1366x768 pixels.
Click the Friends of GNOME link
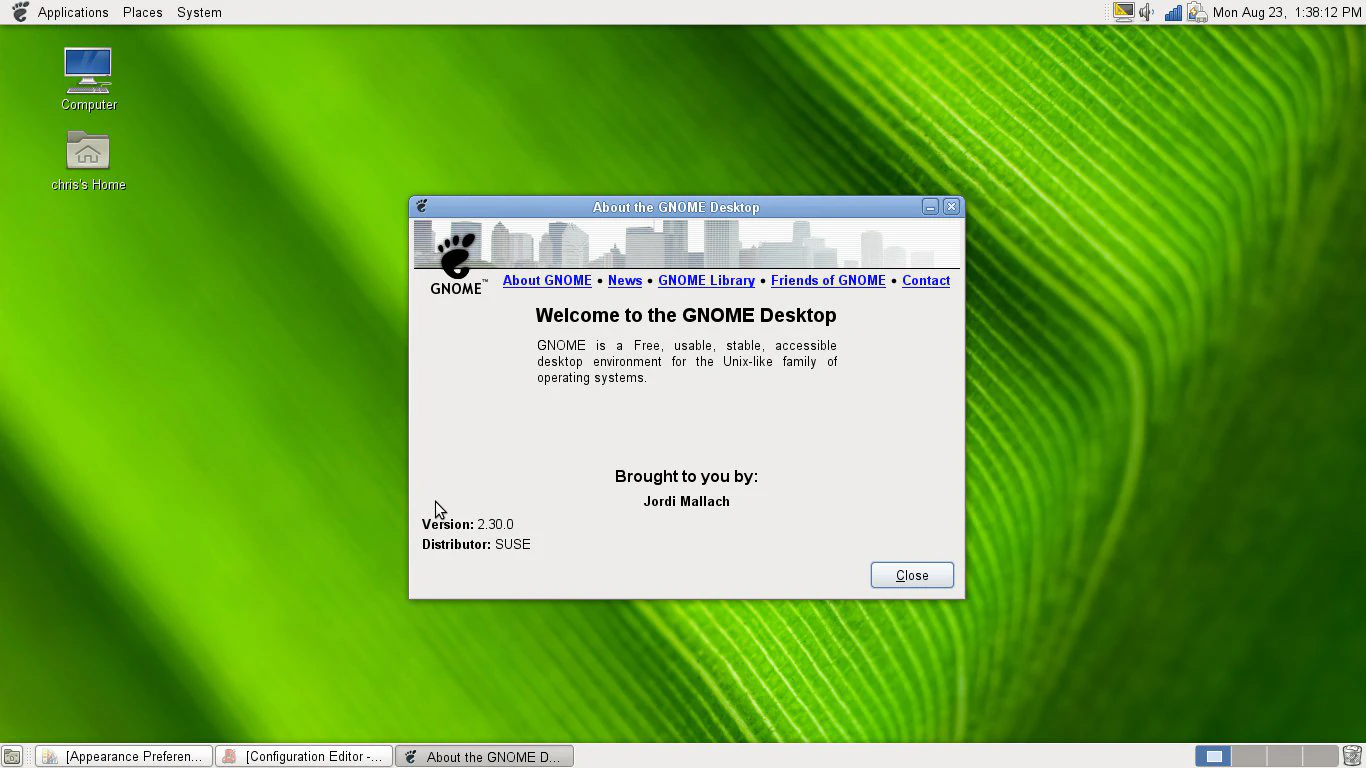pyautogui.click(x=828, y=281)
